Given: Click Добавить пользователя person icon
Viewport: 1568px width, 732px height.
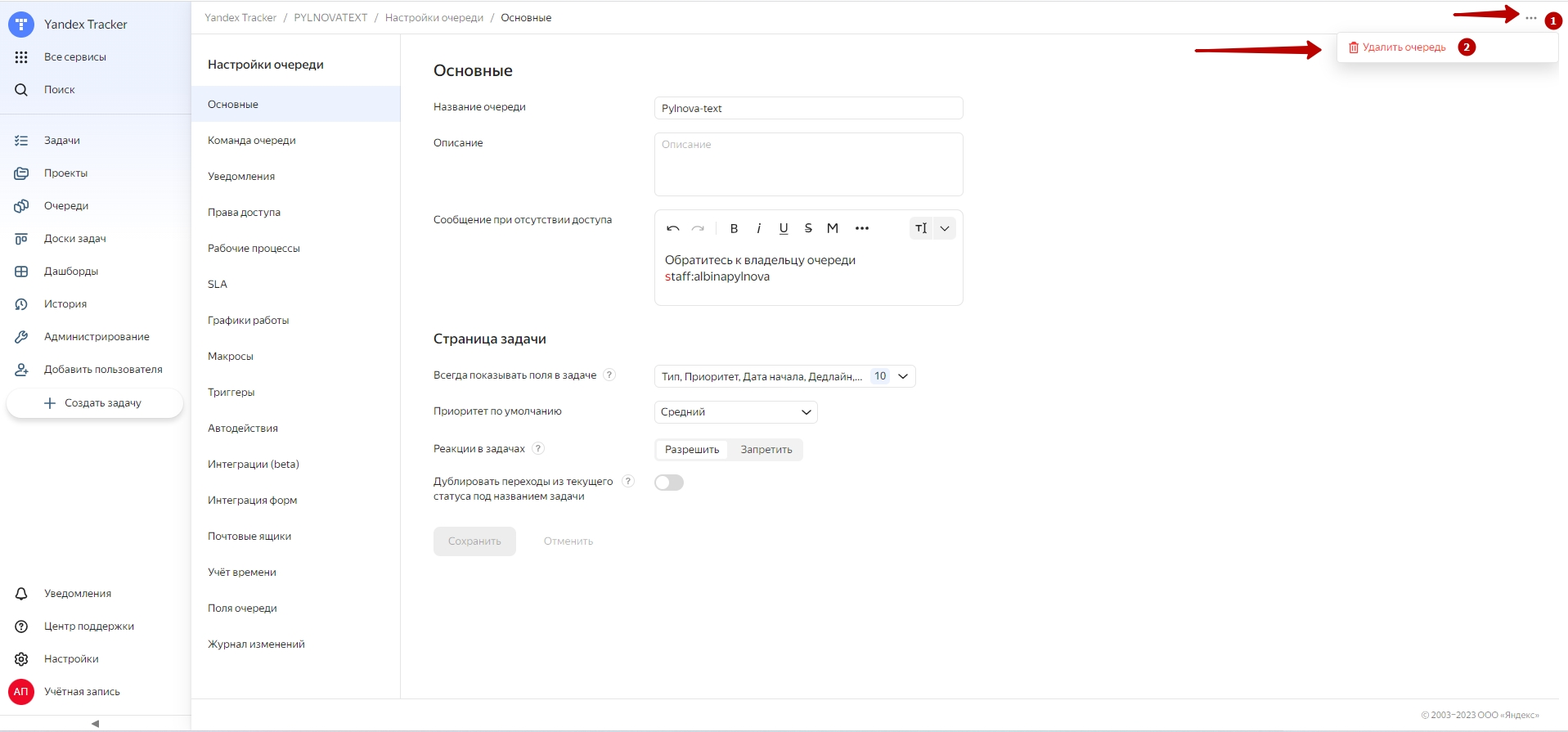Looking at the screenshot, I should 21,370.
